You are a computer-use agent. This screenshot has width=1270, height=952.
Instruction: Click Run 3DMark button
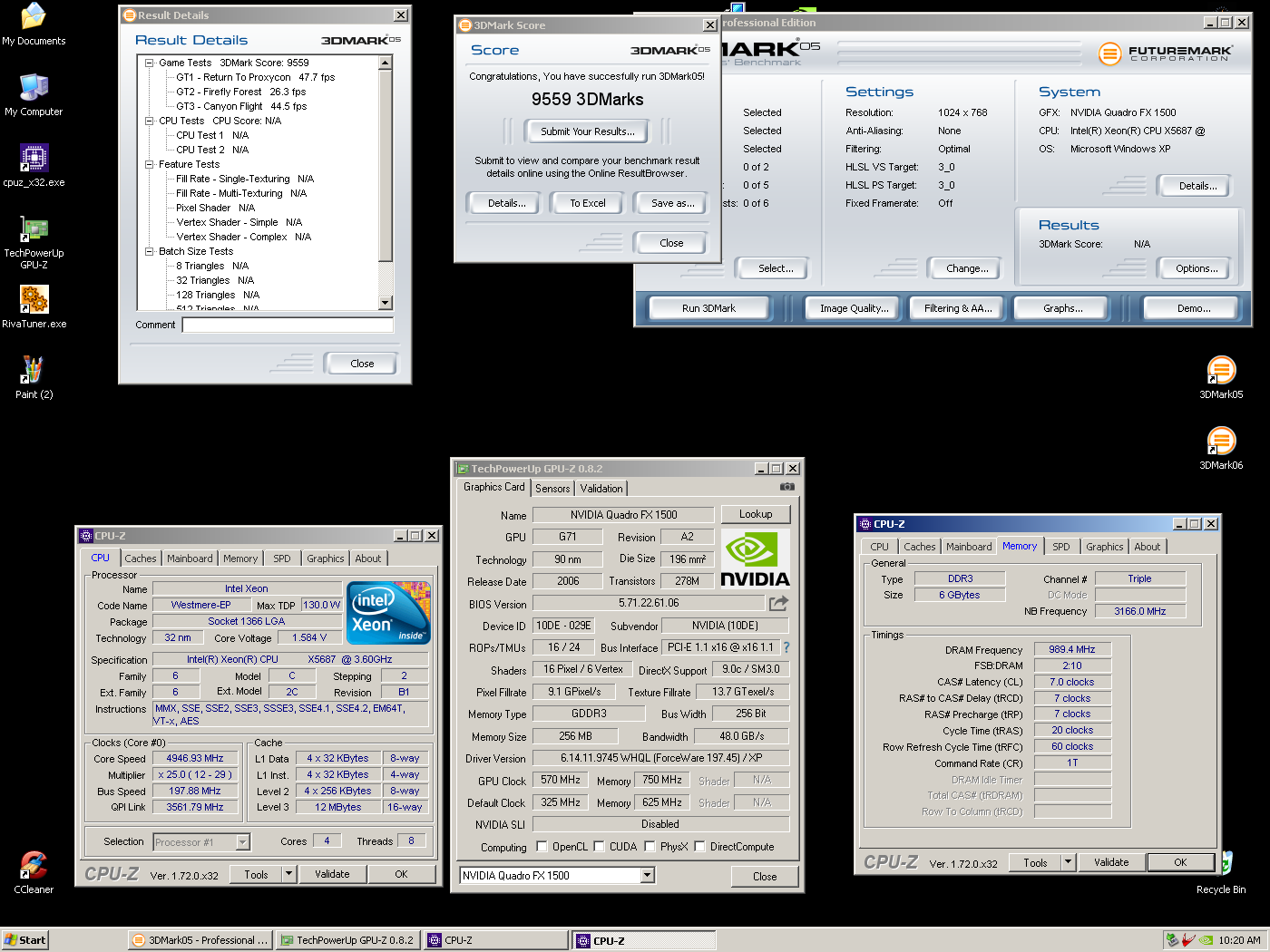[x=708, y=308]
